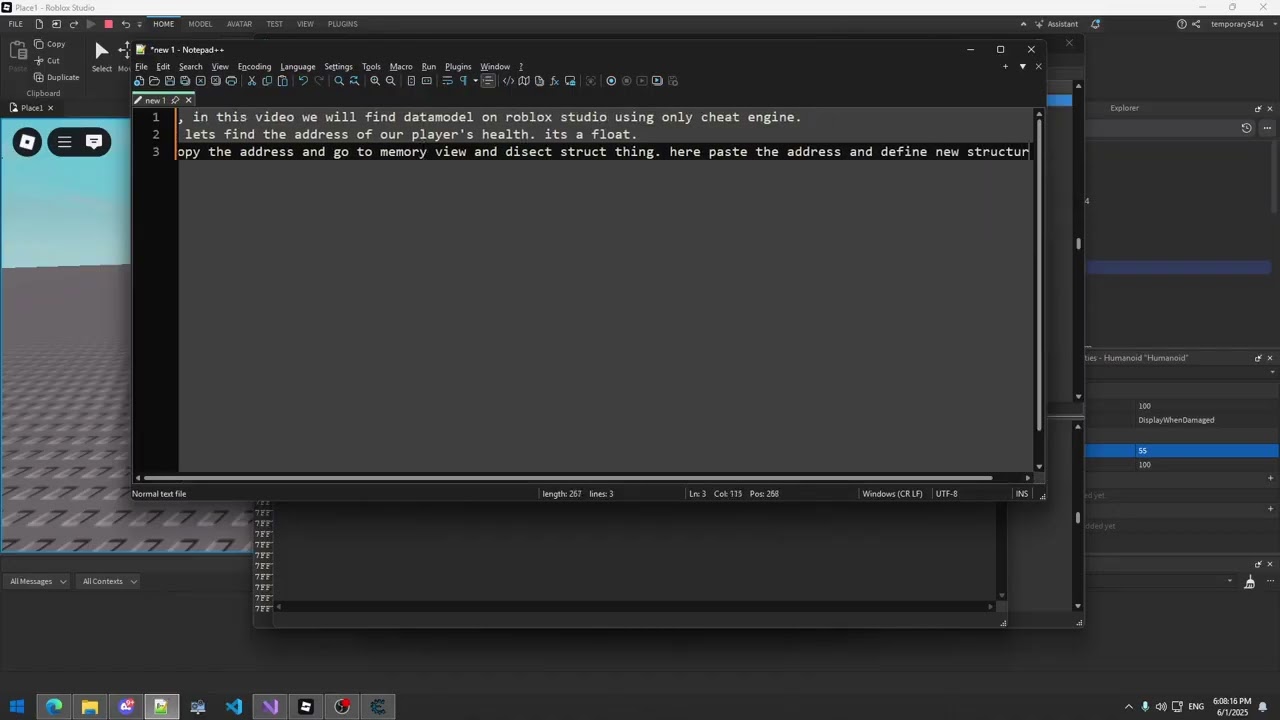The width and height of the screenshot is (1280, 720).
Task: Zoom in on the Notepad++ text
Action: pos(375,81)
